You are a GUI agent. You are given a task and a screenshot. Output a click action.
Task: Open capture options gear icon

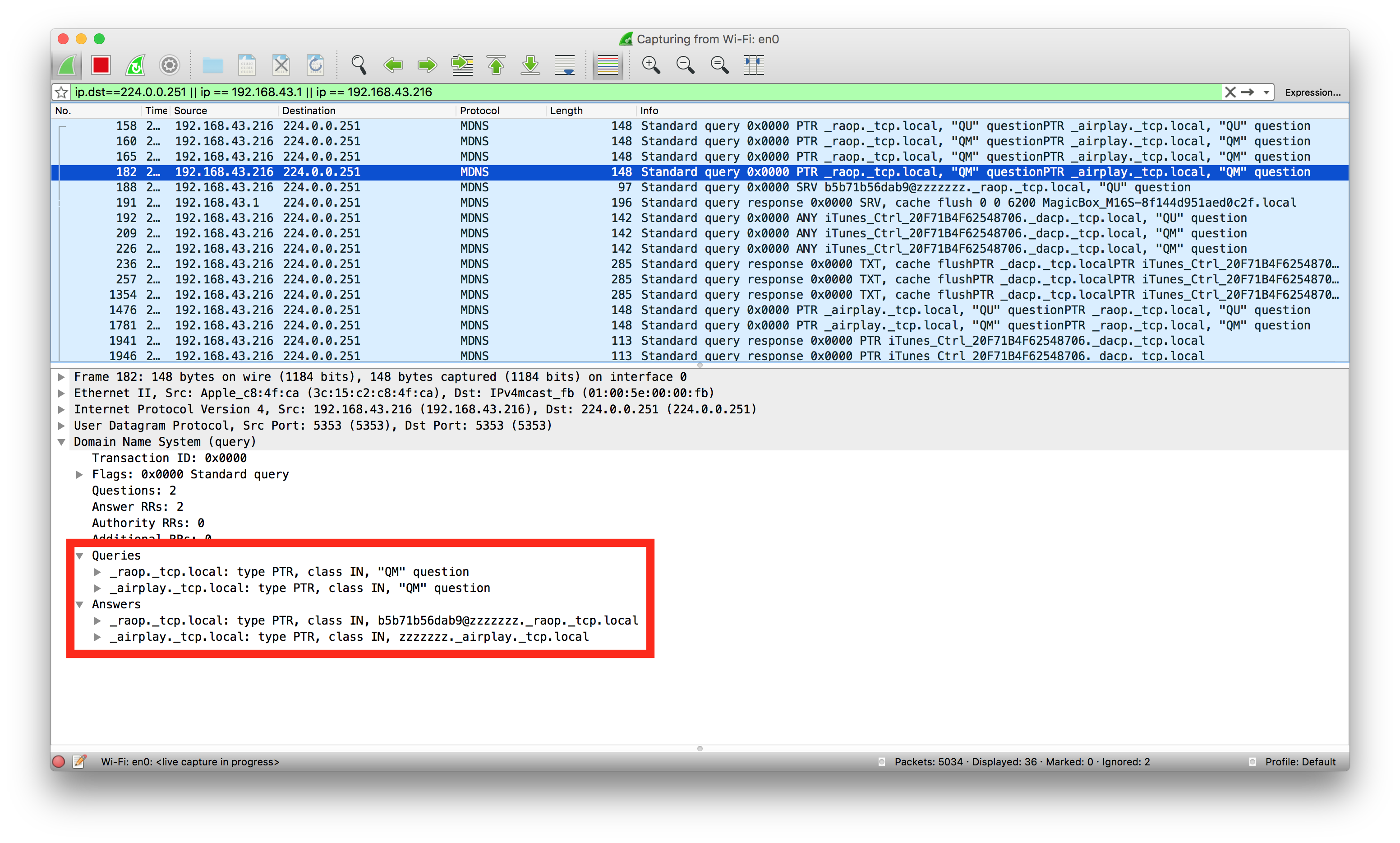169,65
